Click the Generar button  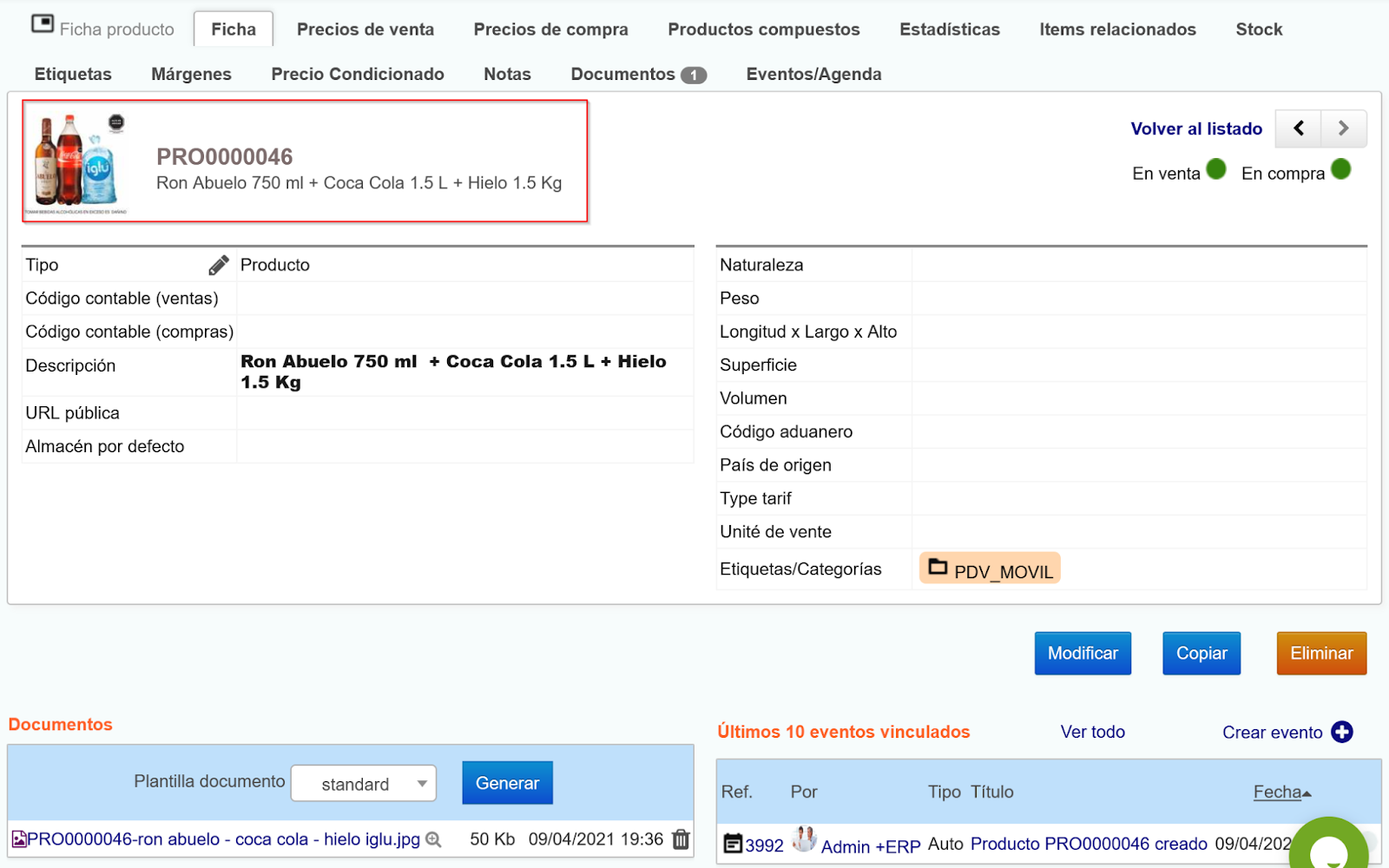pos(507,783)
